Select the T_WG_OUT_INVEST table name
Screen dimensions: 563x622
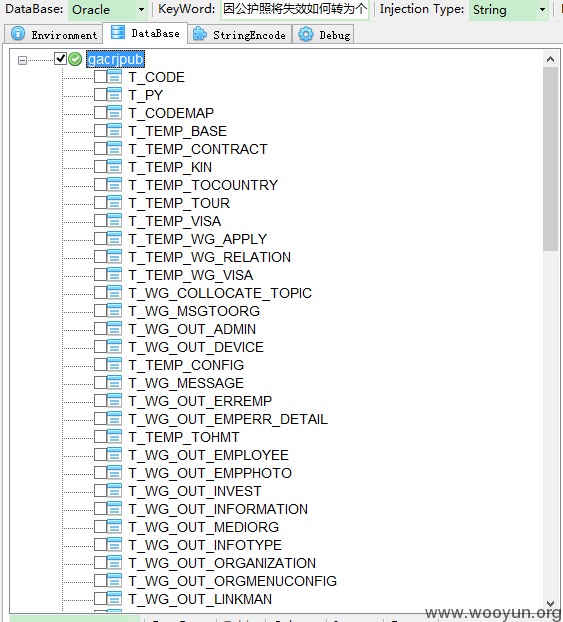point(195,491)
